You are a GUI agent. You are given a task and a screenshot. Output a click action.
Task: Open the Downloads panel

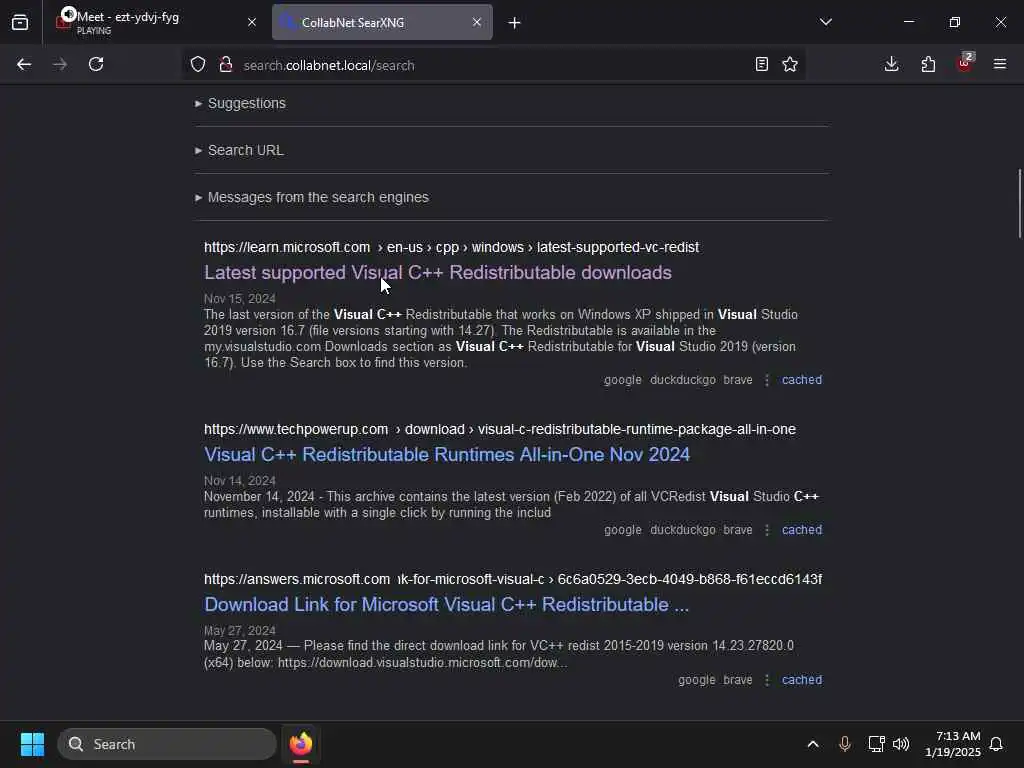[x=891, y=64]
